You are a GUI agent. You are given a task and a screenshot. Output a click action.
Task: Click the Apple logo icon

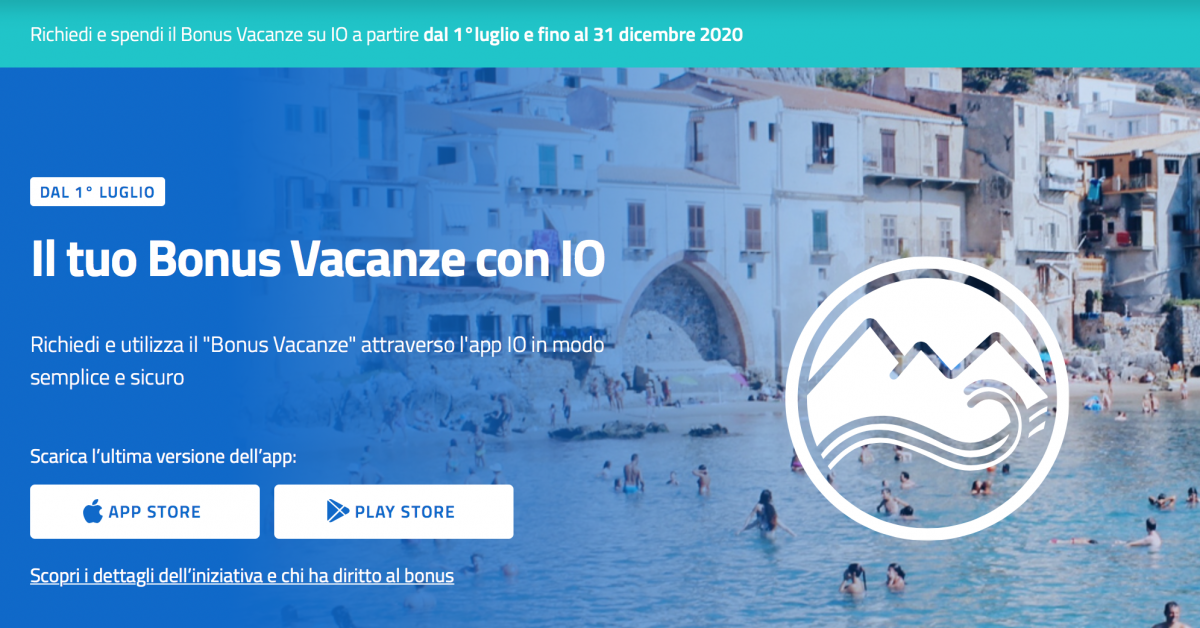[x=93, y=512]
